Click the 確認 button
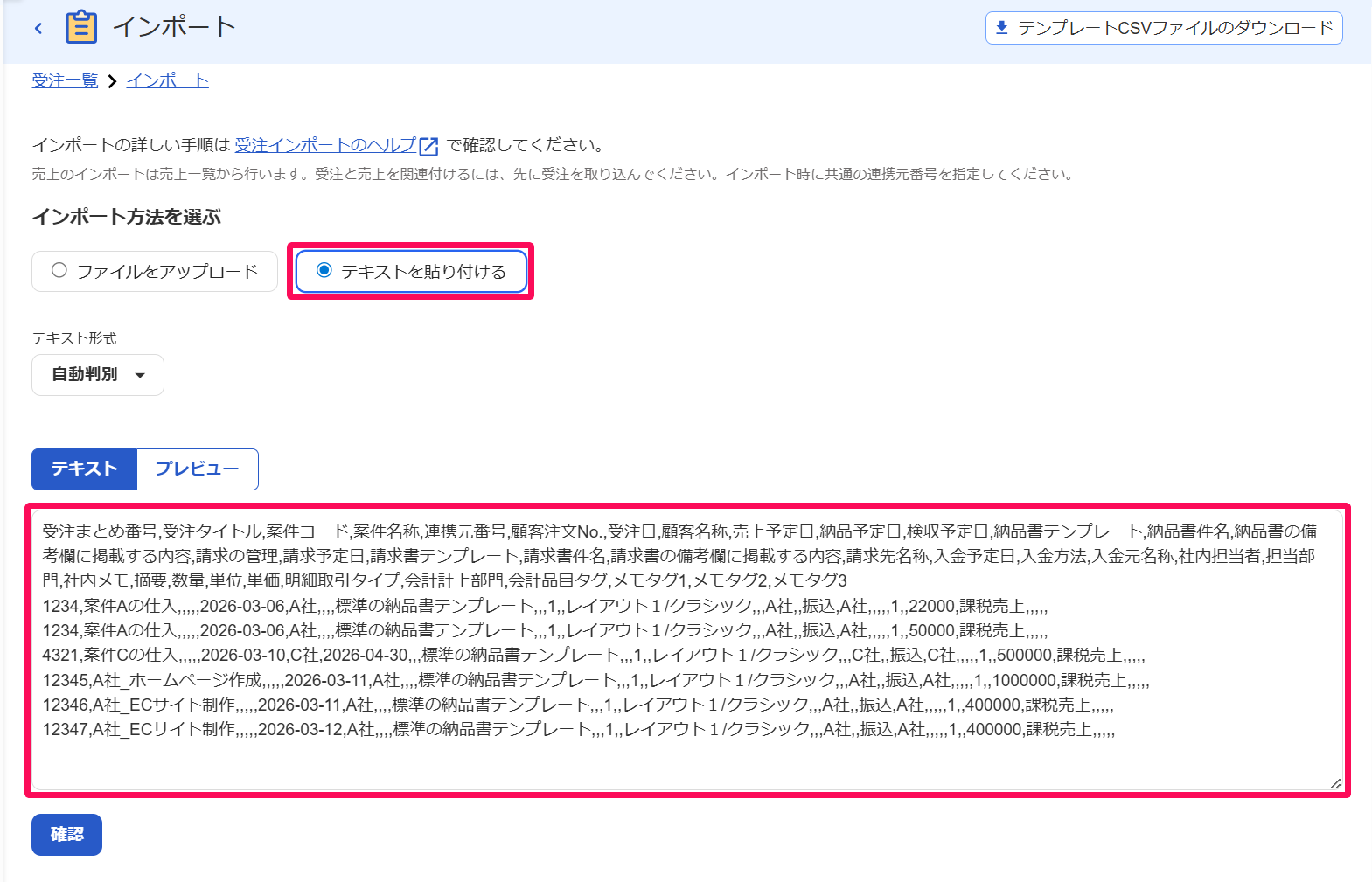 [x=66, y=834]
